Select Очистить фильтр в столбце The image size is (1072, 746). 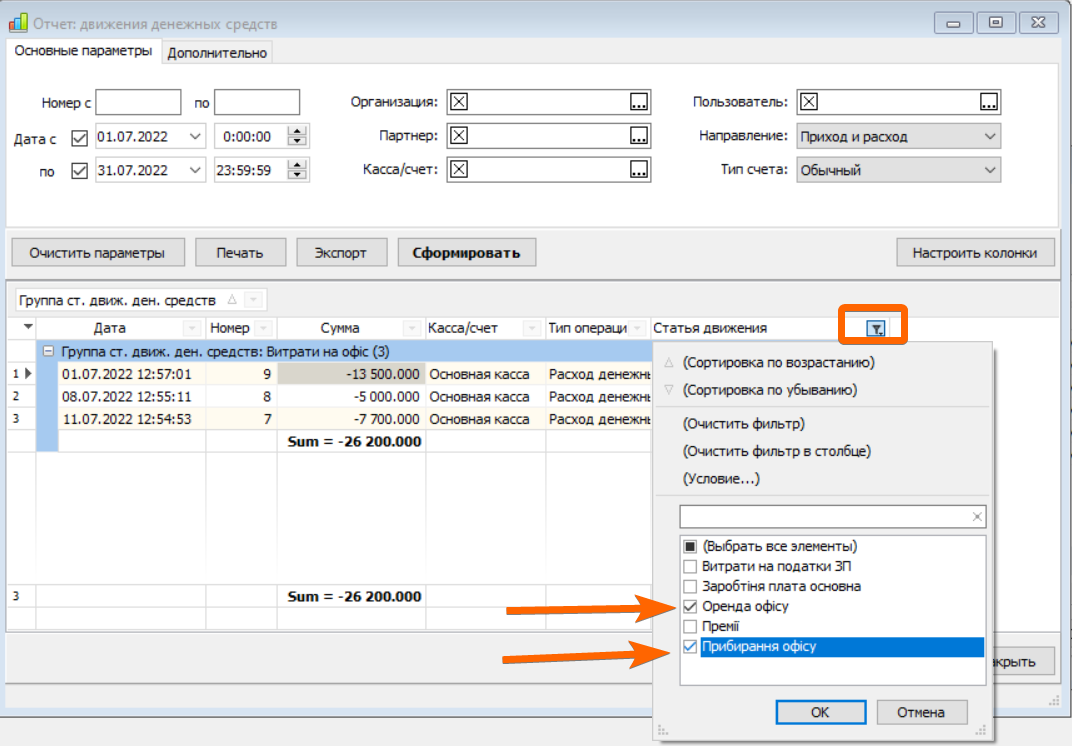[x=777, y=451]
